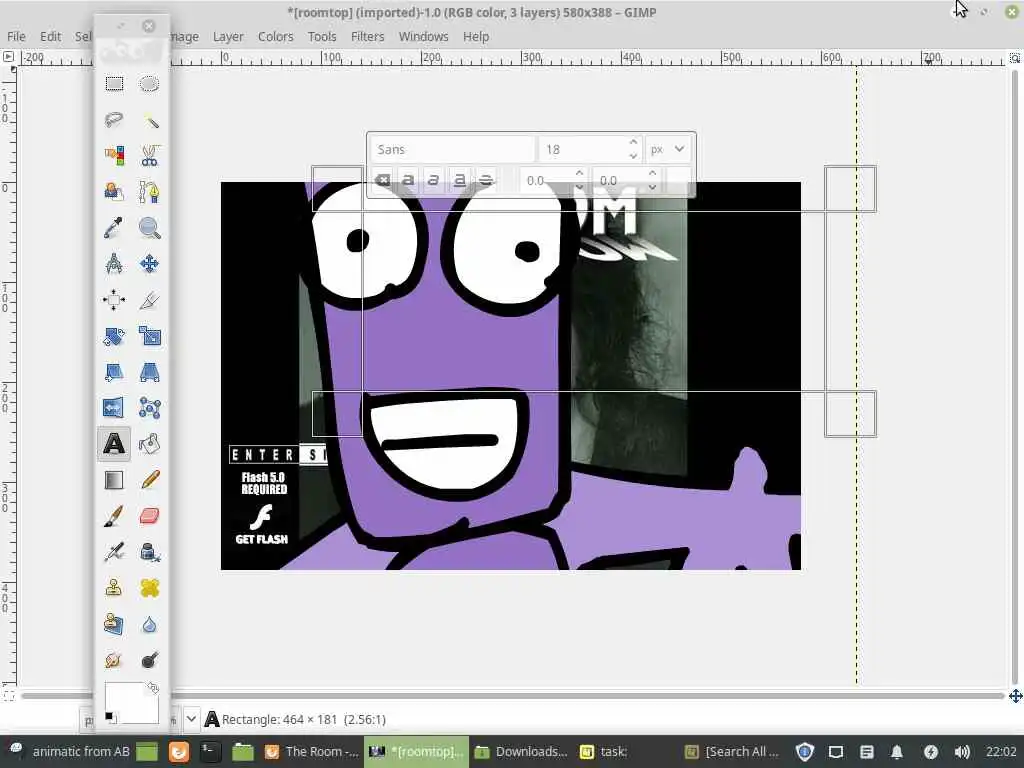This screenshot has width=1024, height=768.
Task: Click the canvas navigation cross icon
Action: pyautogui.click(x=1015, y=696)
